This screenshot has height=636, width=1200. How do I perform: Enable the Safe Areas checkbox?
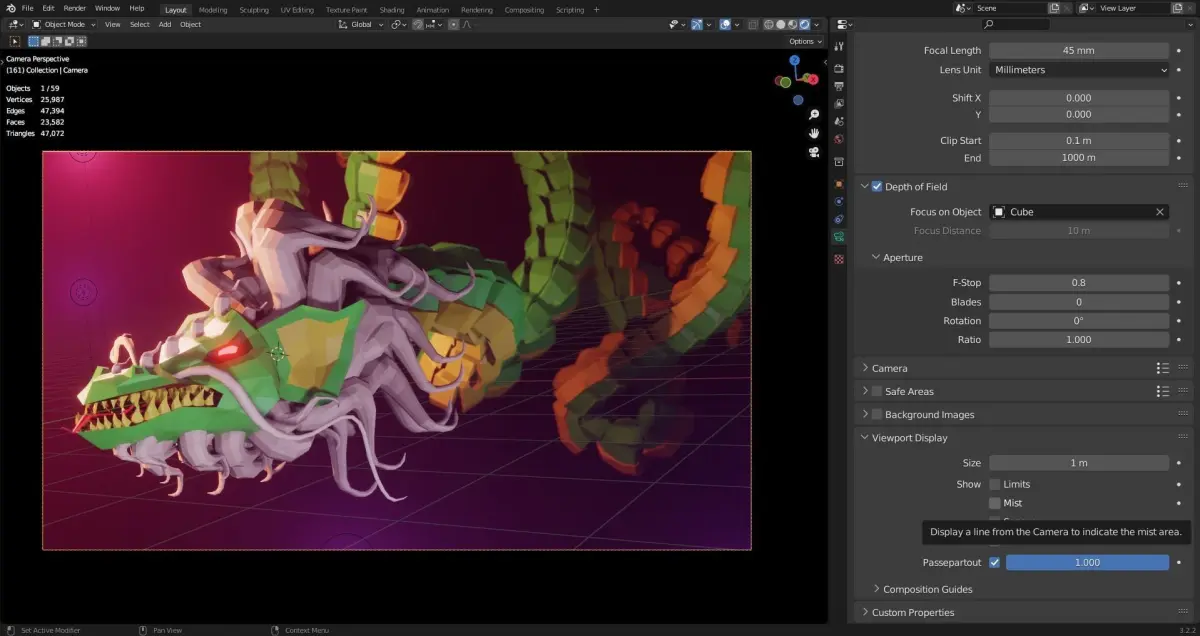point(877,391)
